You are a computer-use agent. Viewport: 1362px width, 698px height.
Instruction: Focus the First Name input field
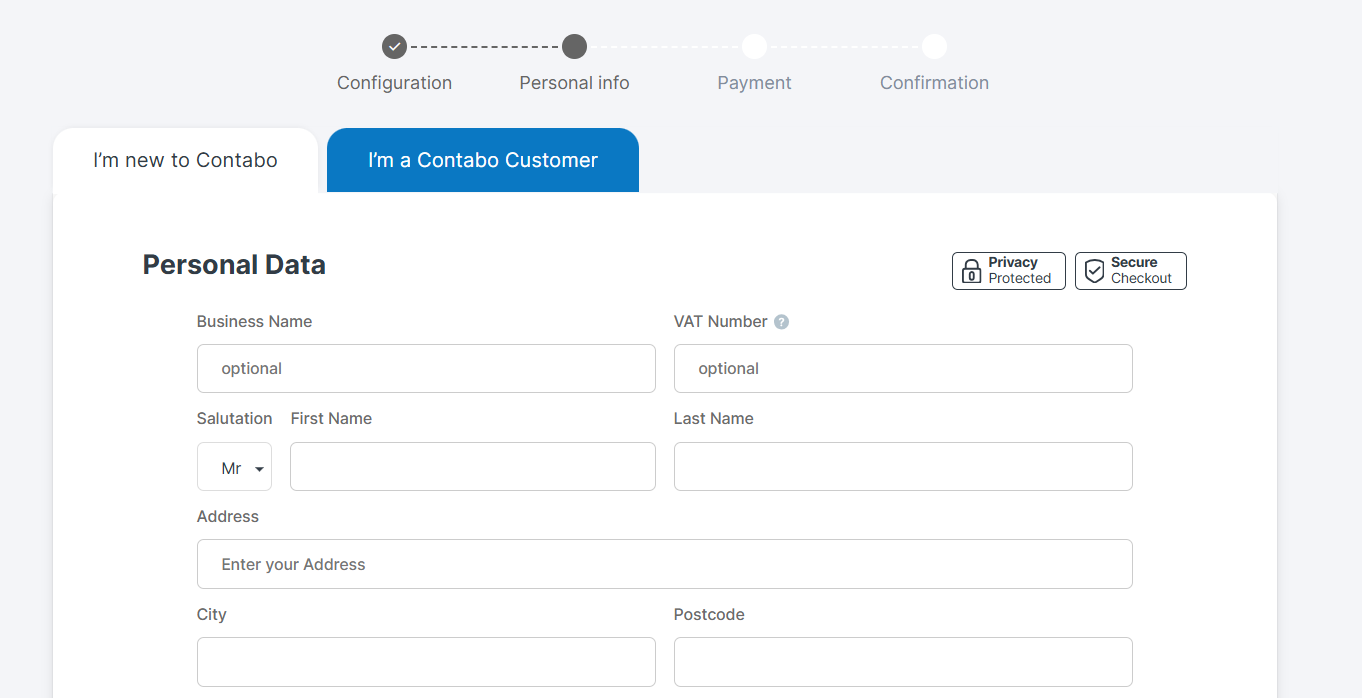(473, 467)
